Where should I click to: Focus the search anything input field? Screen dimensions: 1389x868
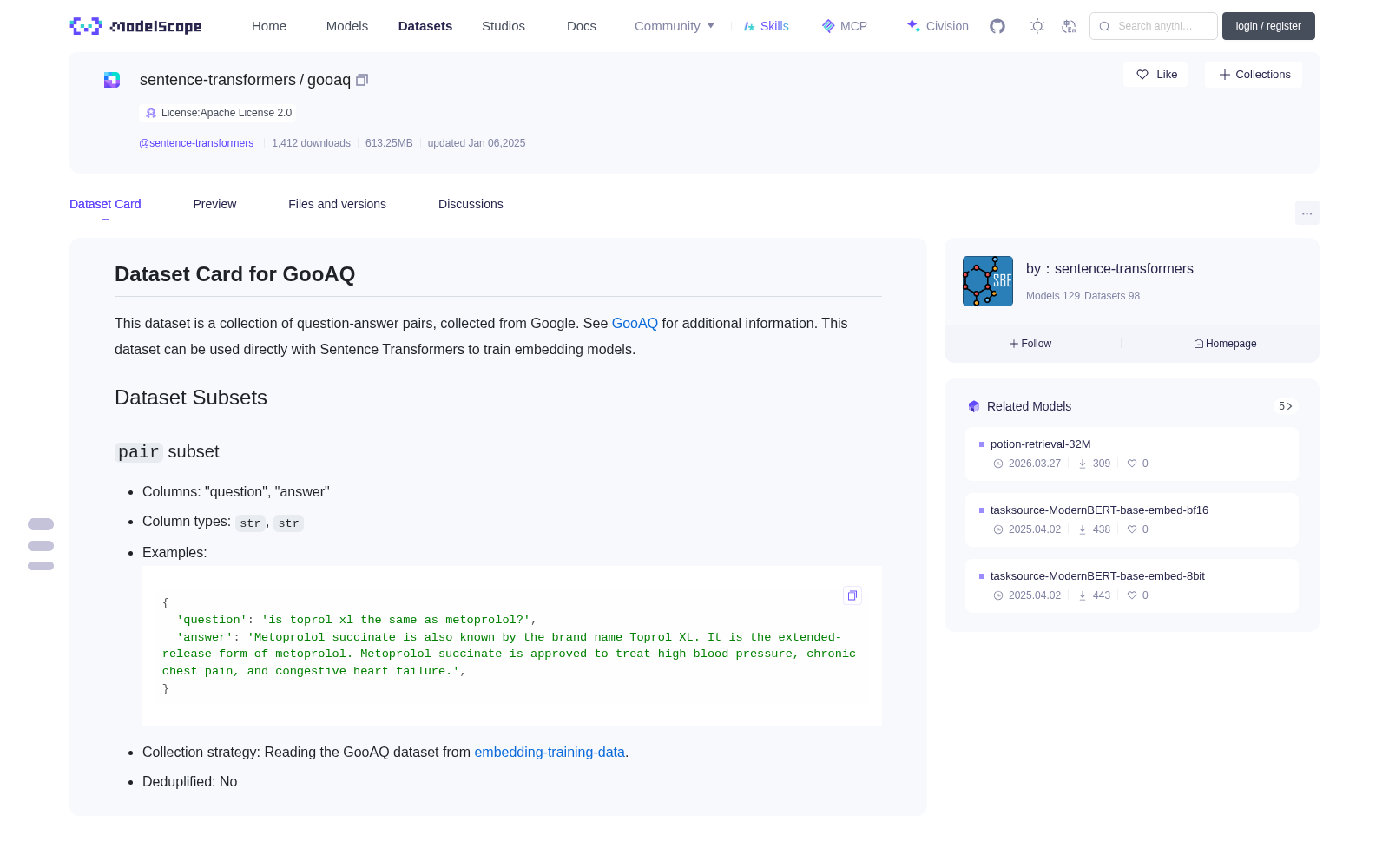(x=1154, y=26)
